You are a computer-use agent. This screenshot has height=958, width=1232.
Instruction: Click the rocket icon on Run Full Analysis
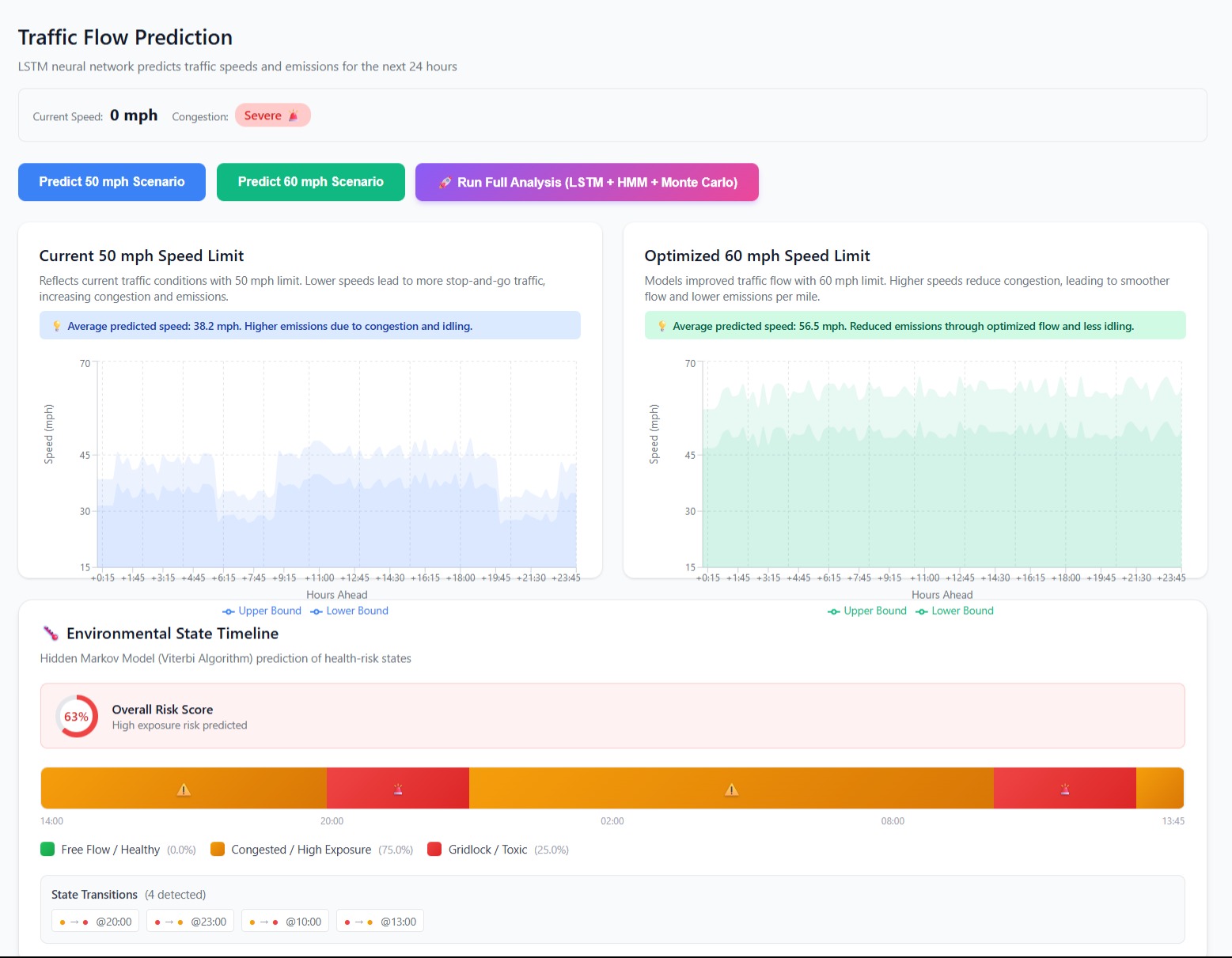445,183
